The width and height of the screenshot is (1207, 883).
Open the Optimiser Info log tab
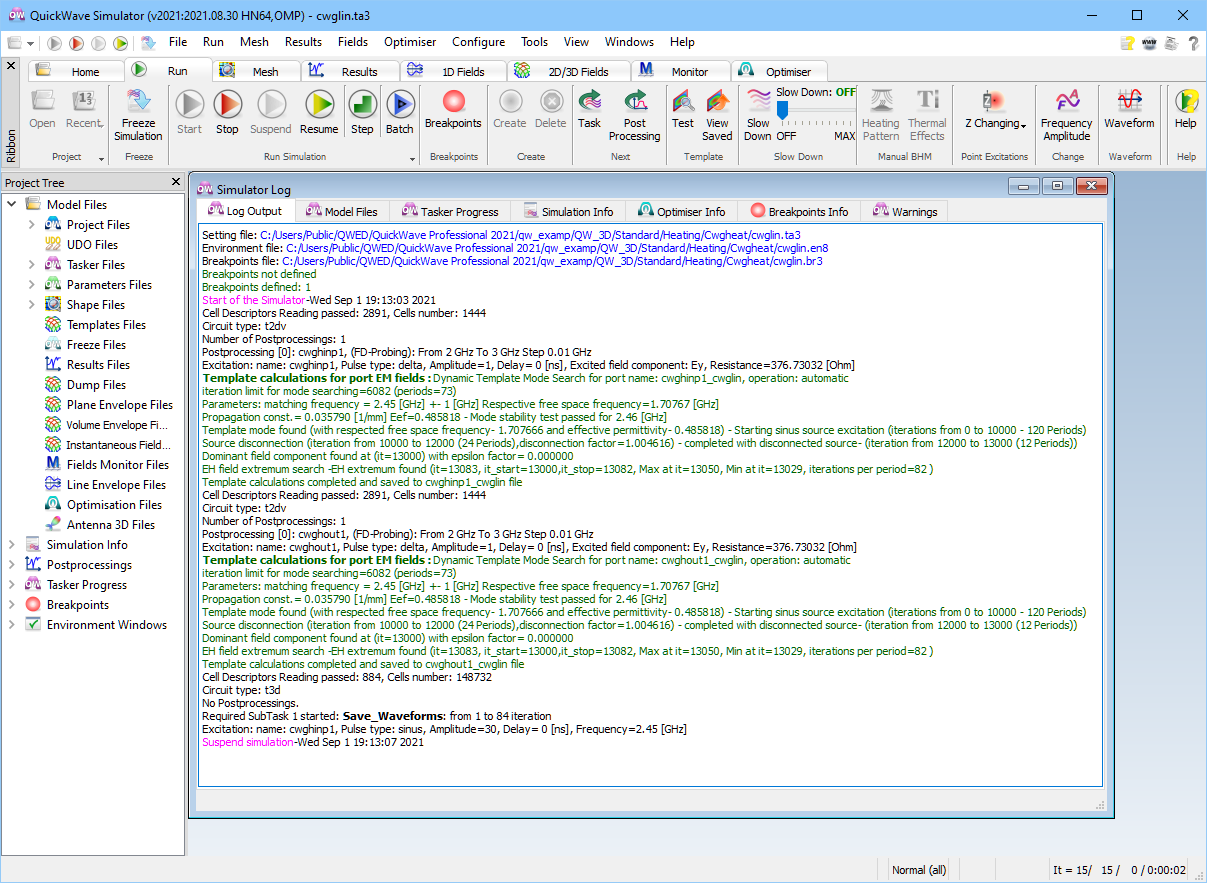click(x=682, y=211)
